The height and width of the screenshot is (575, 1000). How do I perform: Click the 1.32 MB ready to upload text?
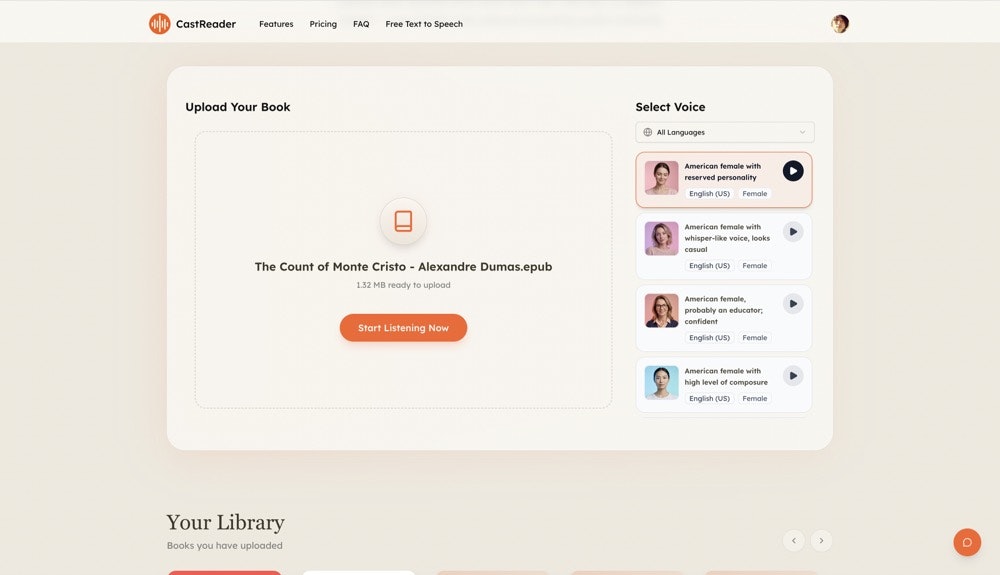click(403, 285)
